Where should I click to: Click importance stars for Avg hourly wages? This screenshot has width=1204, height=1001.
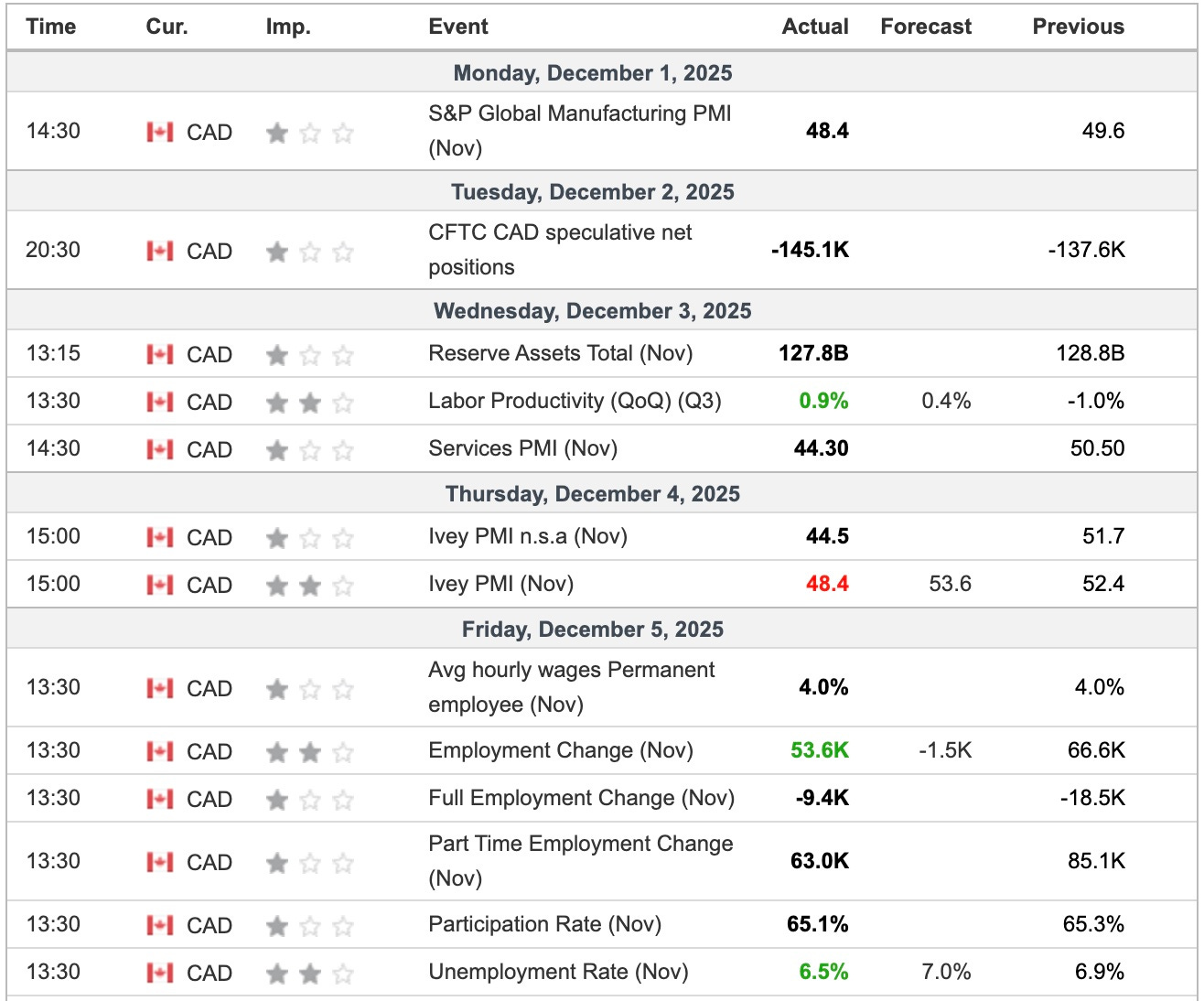310,690
